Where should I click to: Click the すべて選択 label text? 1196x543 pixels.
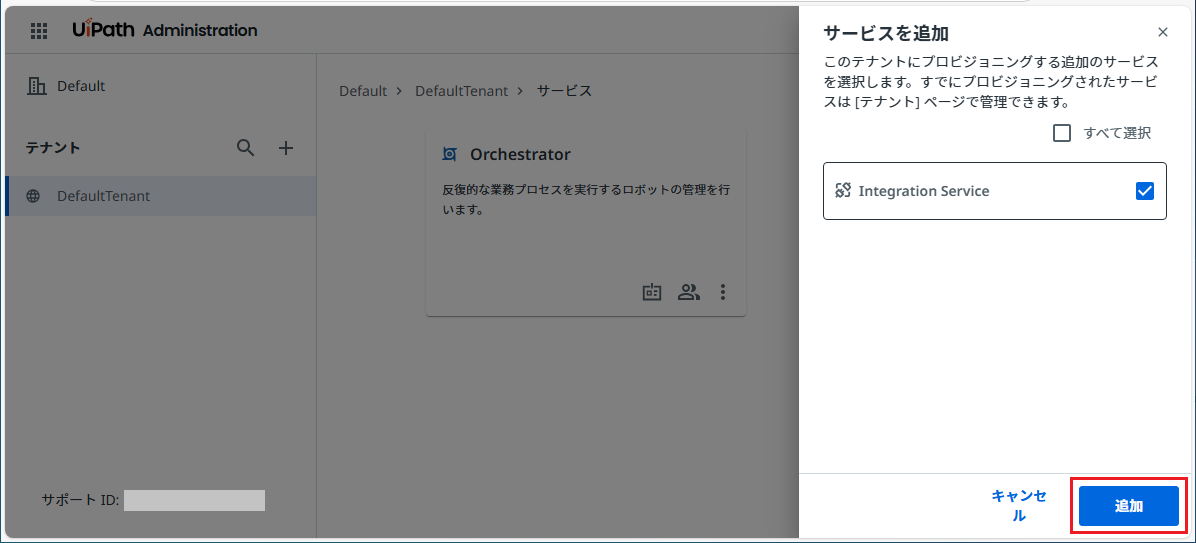pyautogui.click(x=1117, y=133)
